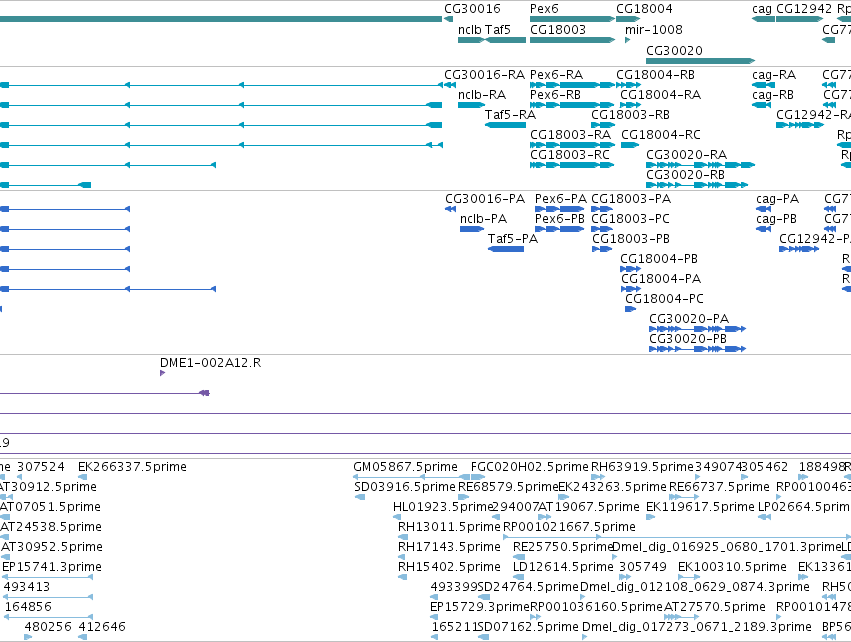The image size is (851, 642).
Task: Click the CG30016-RA transcript label
Action: point(485,75)
